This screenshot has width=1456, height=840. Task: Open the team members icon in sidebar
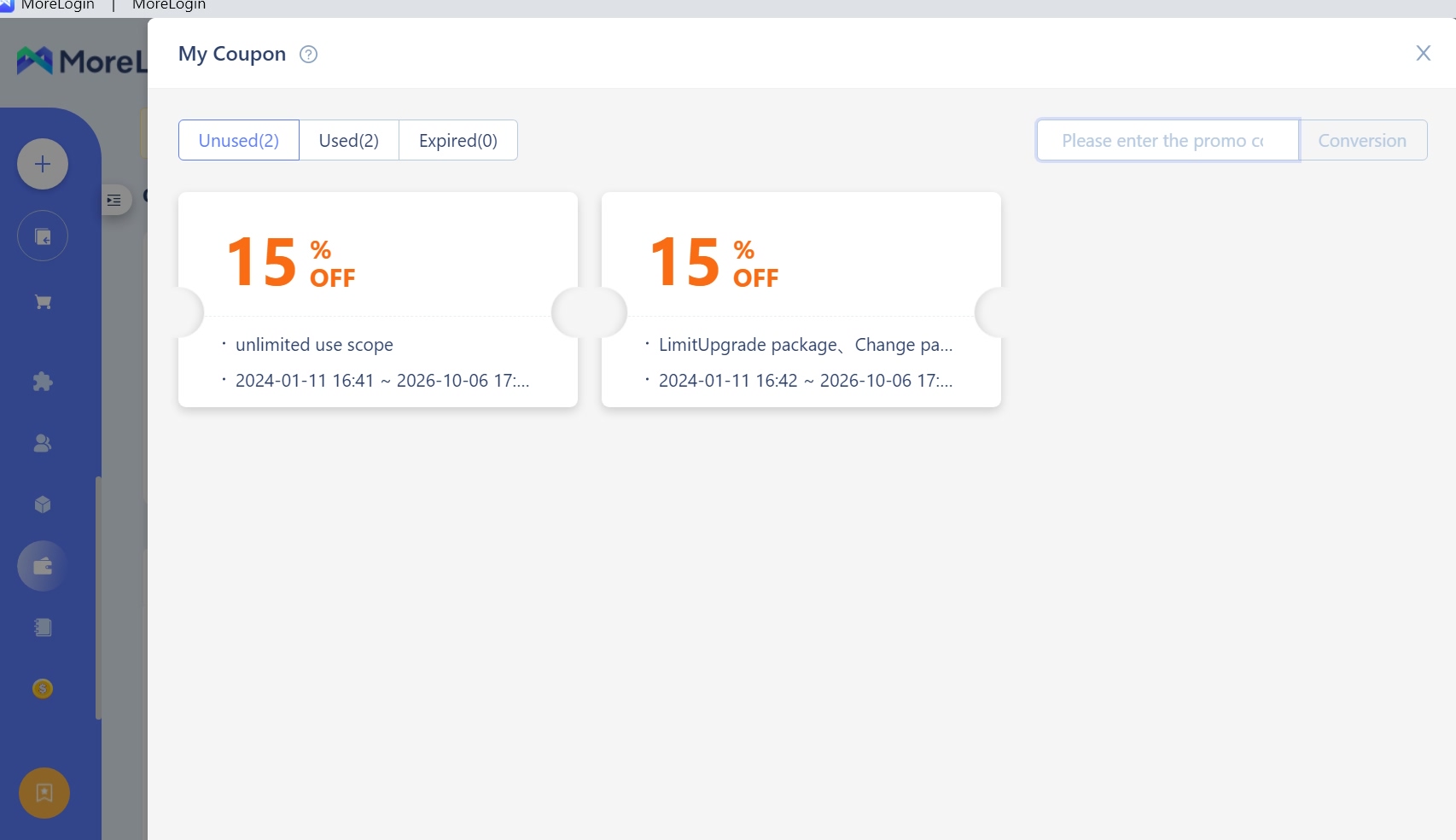tap(43, 443)
